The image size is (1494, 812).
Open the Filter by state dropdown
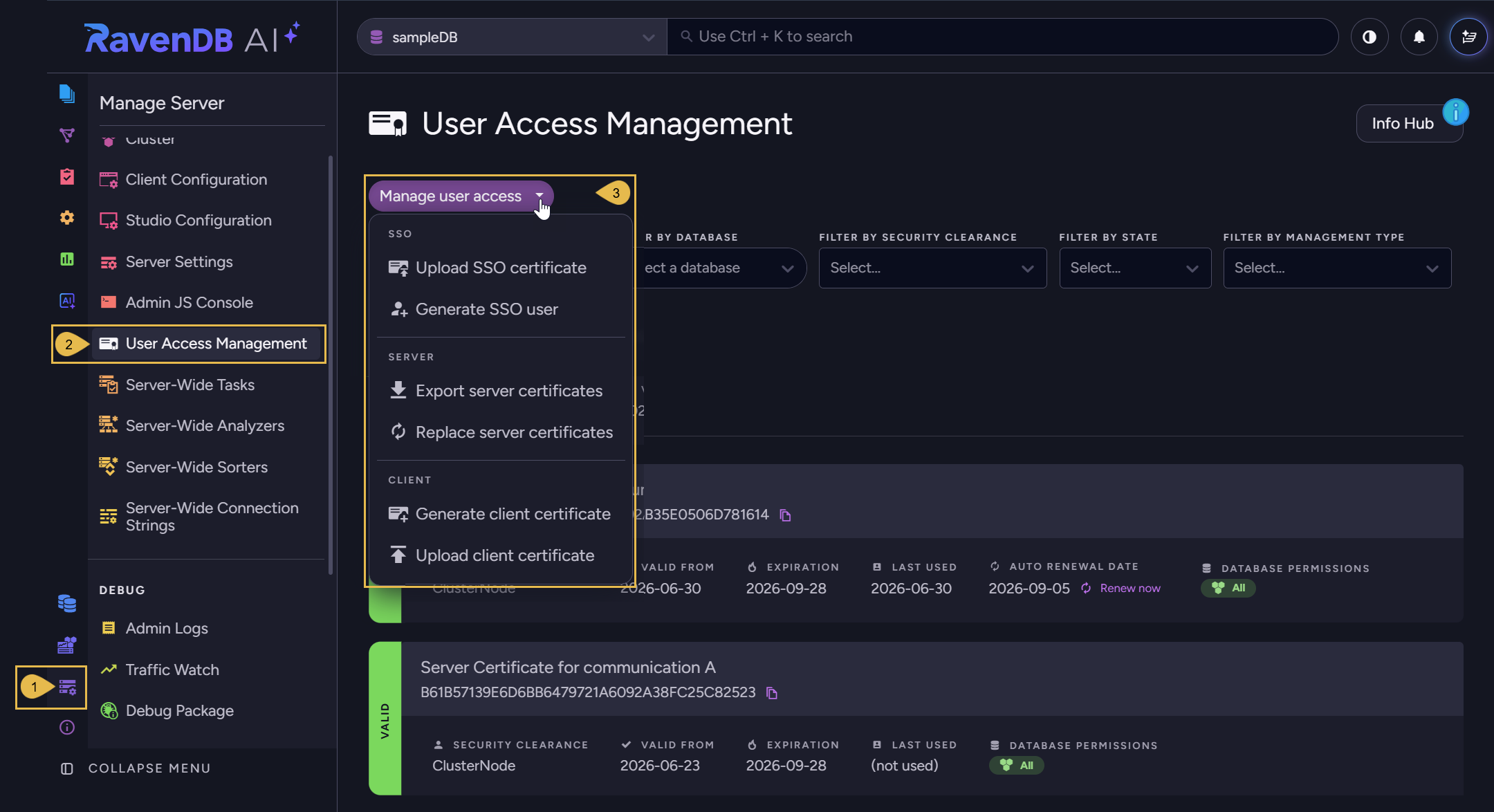1135,268
